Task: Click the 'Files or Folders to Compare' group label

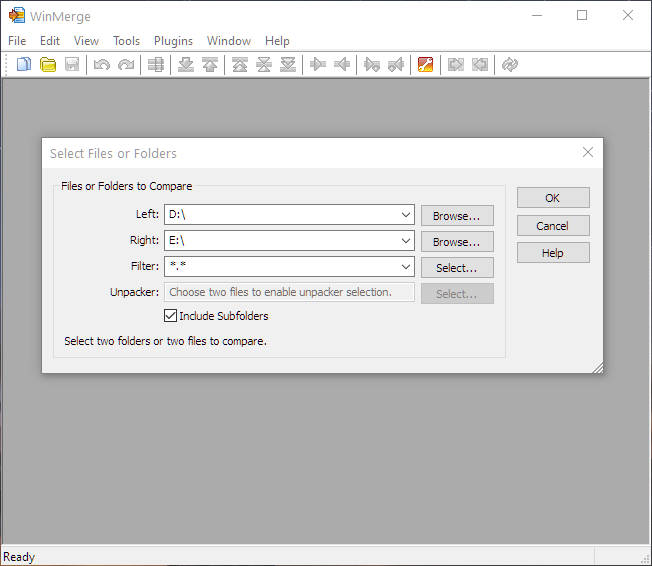Action: coord(126,186)
